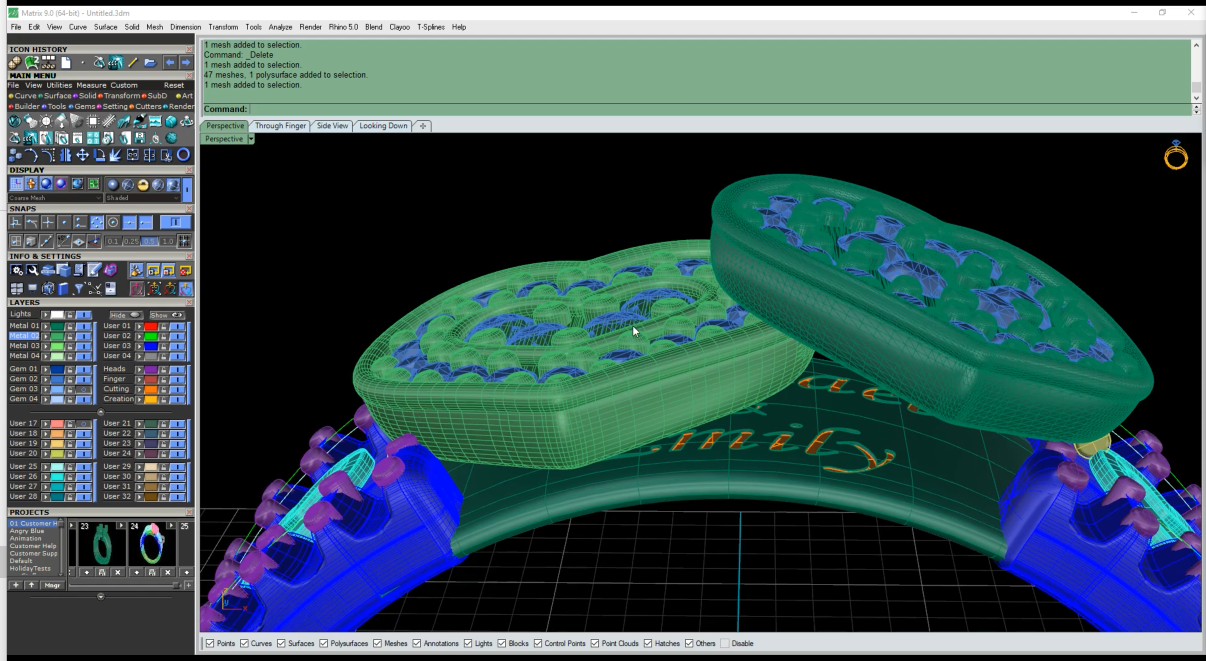Click the grid snap icon at Snaps row end
This screenshot has width=1206, height=661.
183,241
